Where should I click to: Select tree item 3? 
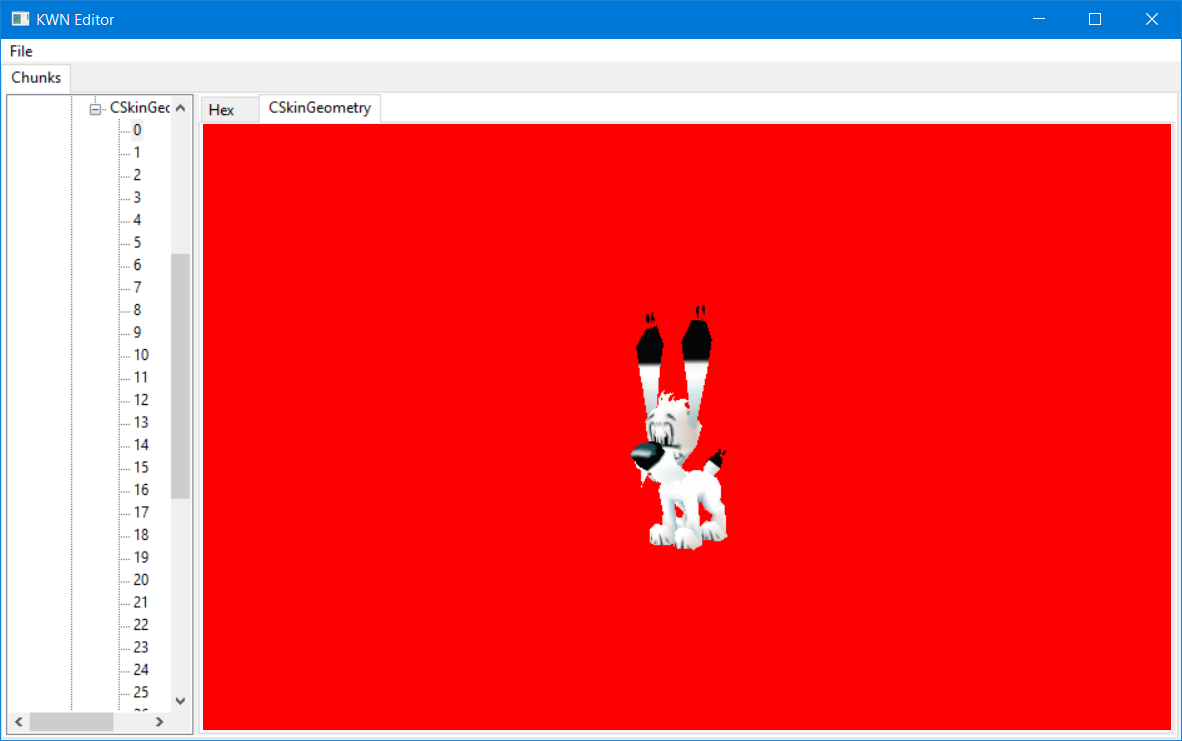click(137, 198)
